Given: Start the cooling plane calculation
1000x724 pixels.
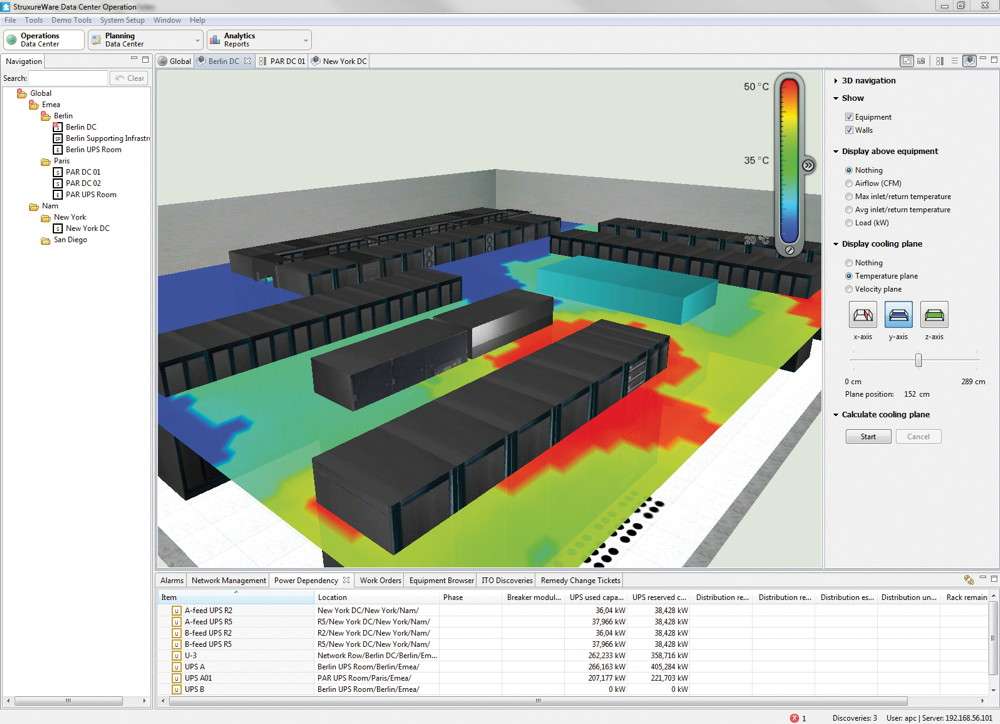Looking at the screenshot, I should coord(868,436).
